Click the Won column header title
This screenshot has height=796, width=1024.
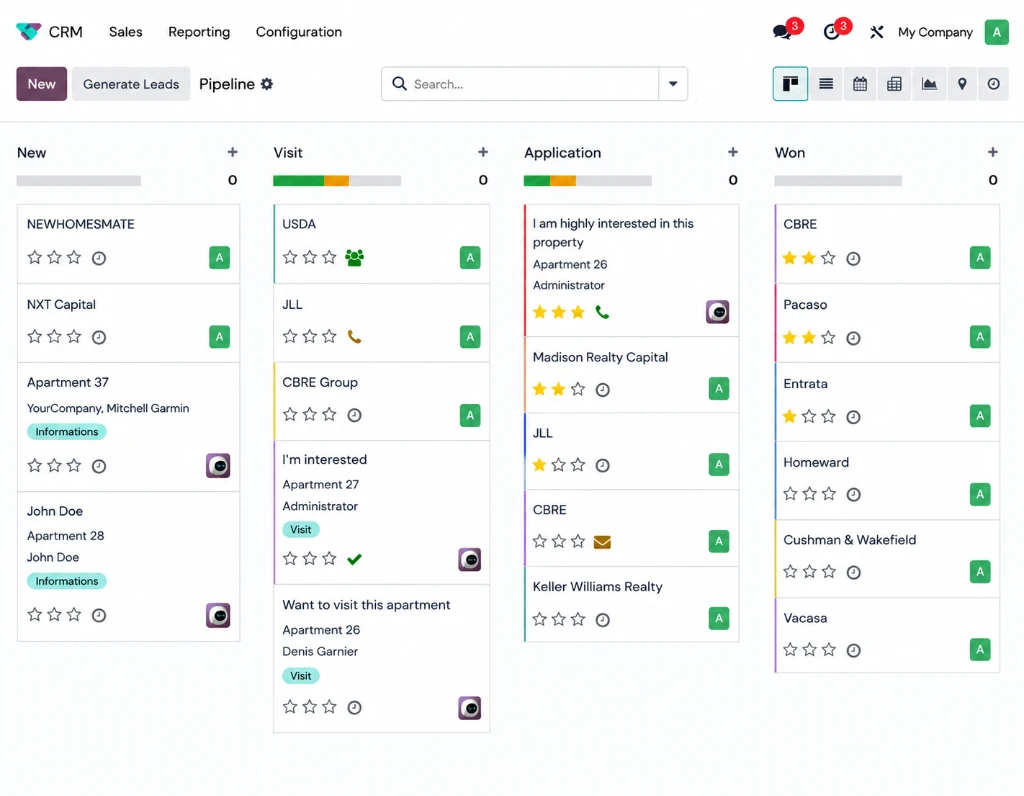[x=790, y=153]
